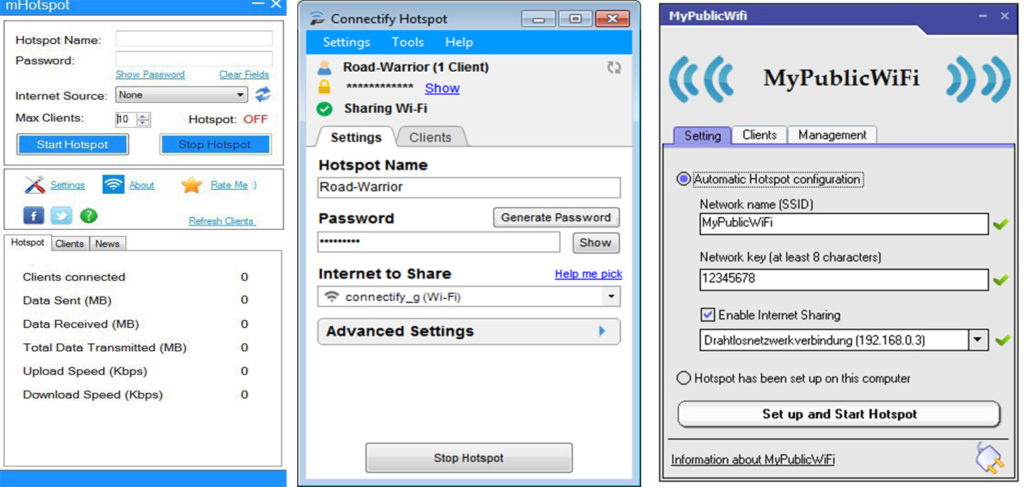Switch to Connectify Clients tab
This screenshot has width=1024, height=487.
tap(430, 137)
